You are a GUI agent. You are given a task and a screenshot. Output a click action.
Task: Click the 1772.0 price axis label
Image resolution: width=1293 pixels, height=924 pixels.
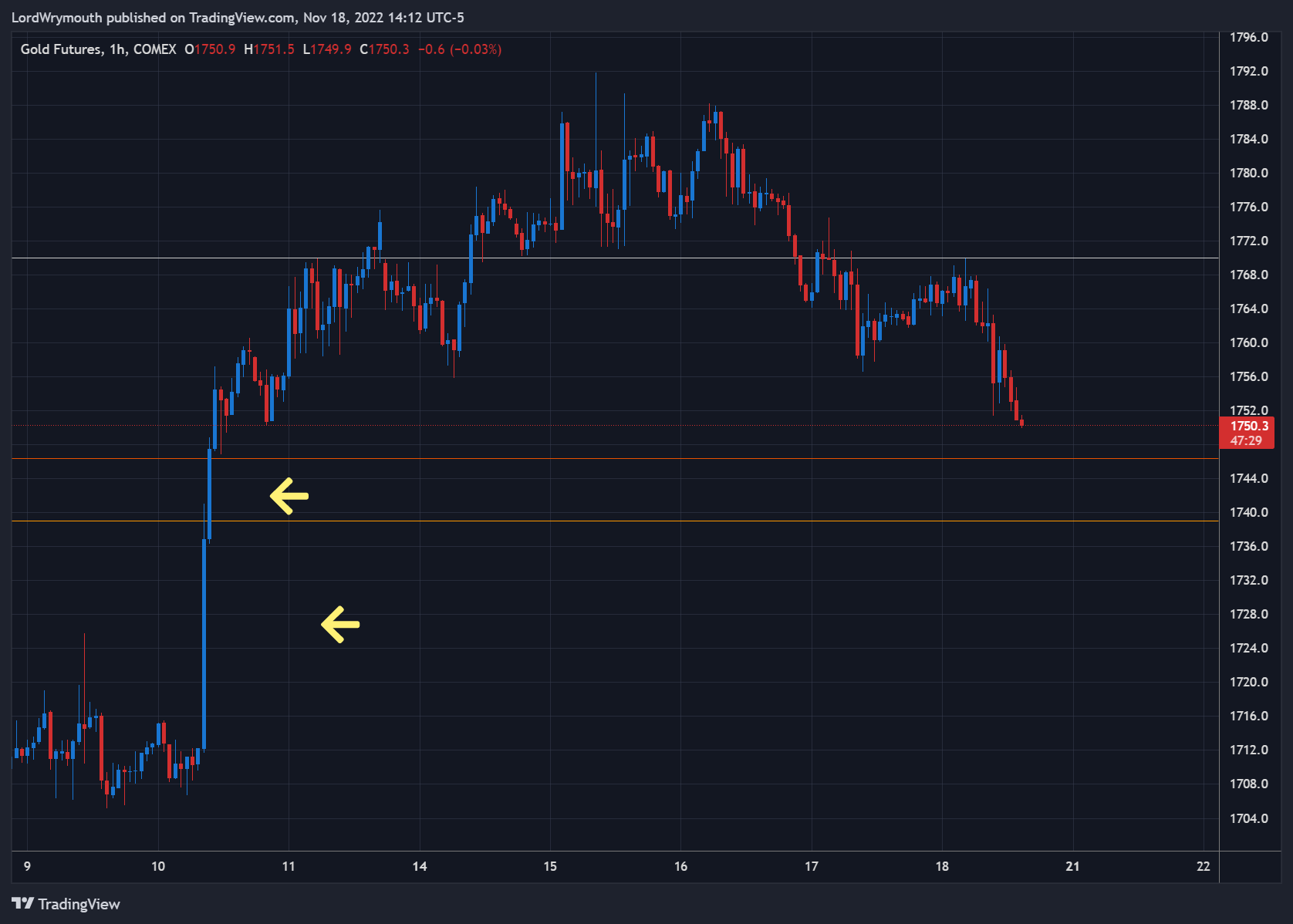1248,241
